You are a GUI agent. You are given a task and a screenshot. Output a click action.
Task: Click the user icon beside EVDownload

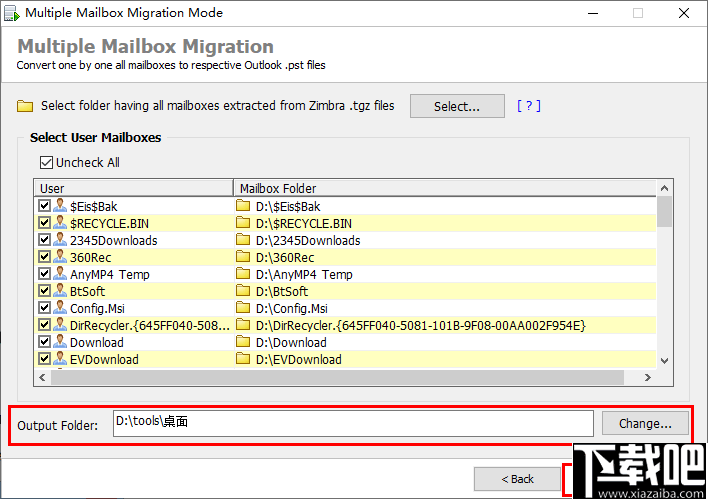[60, 359]
